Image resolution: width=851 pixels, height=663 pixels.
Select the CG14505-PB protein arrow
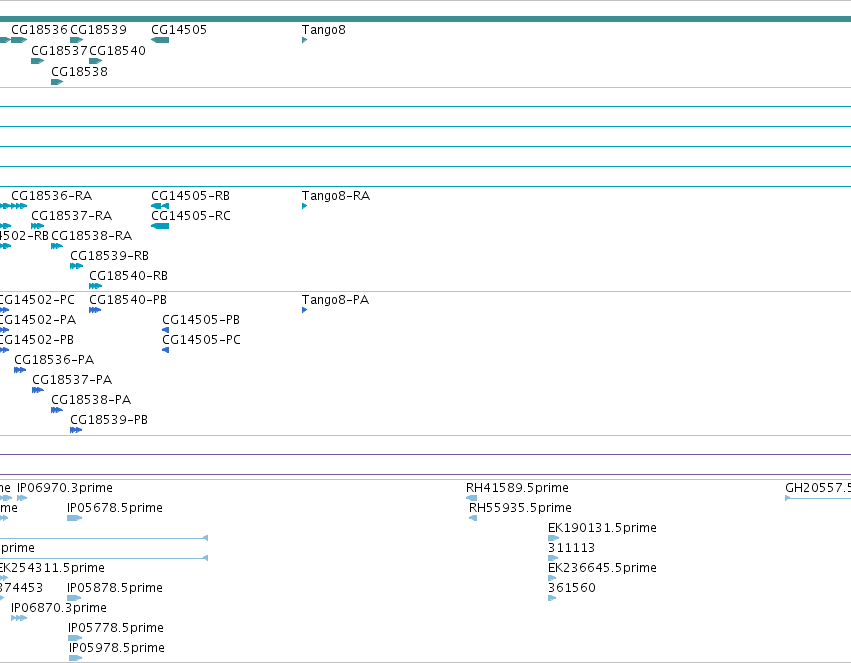[166, 330]
